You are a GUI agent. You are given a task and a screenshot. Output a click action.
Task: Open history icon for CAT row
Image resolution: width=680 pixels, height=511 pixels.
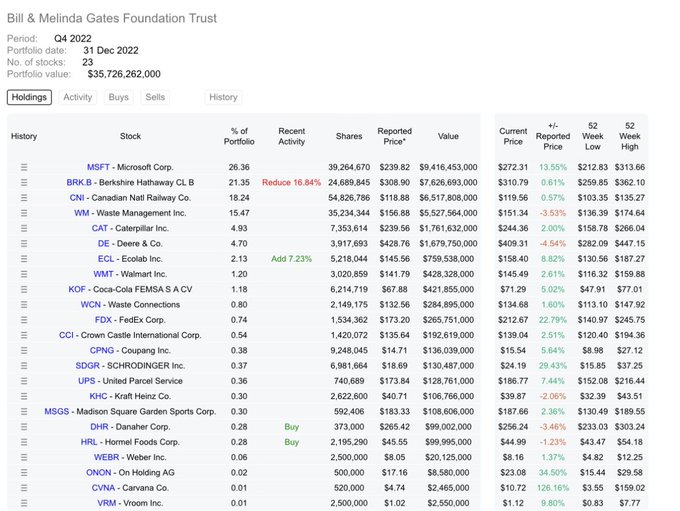pos(24,228)
